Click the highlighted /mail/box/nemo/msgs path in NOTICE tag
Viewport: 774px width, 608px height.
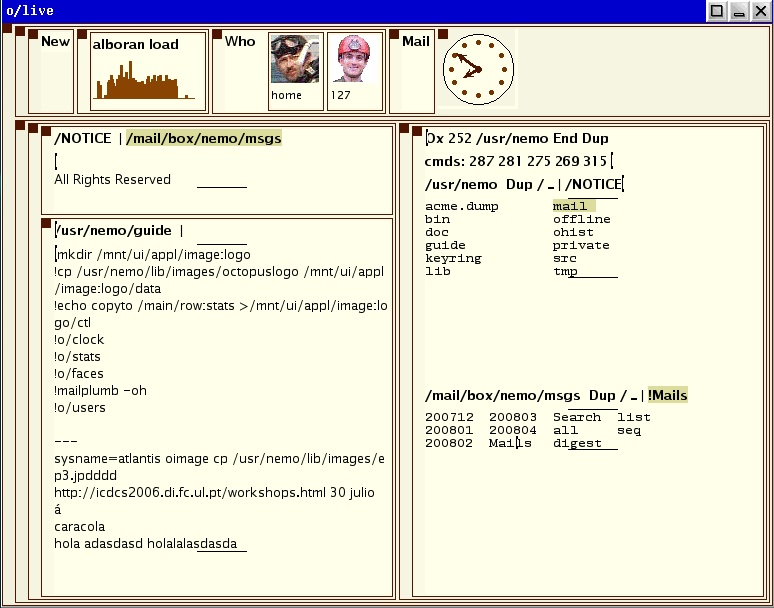[x=204, y=139]
